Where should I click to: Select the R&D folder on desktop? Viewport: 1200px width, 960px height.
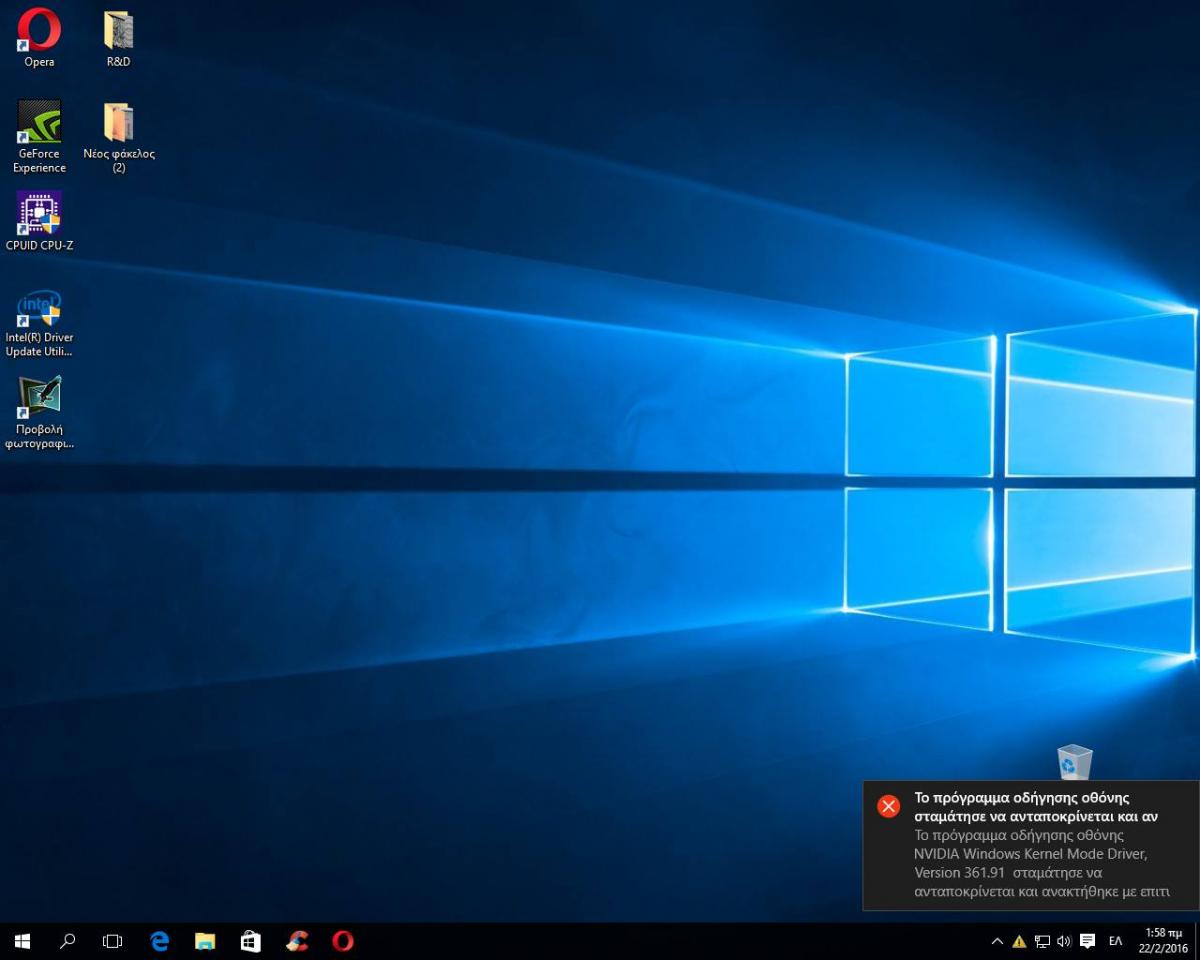(x=118, y=31)
